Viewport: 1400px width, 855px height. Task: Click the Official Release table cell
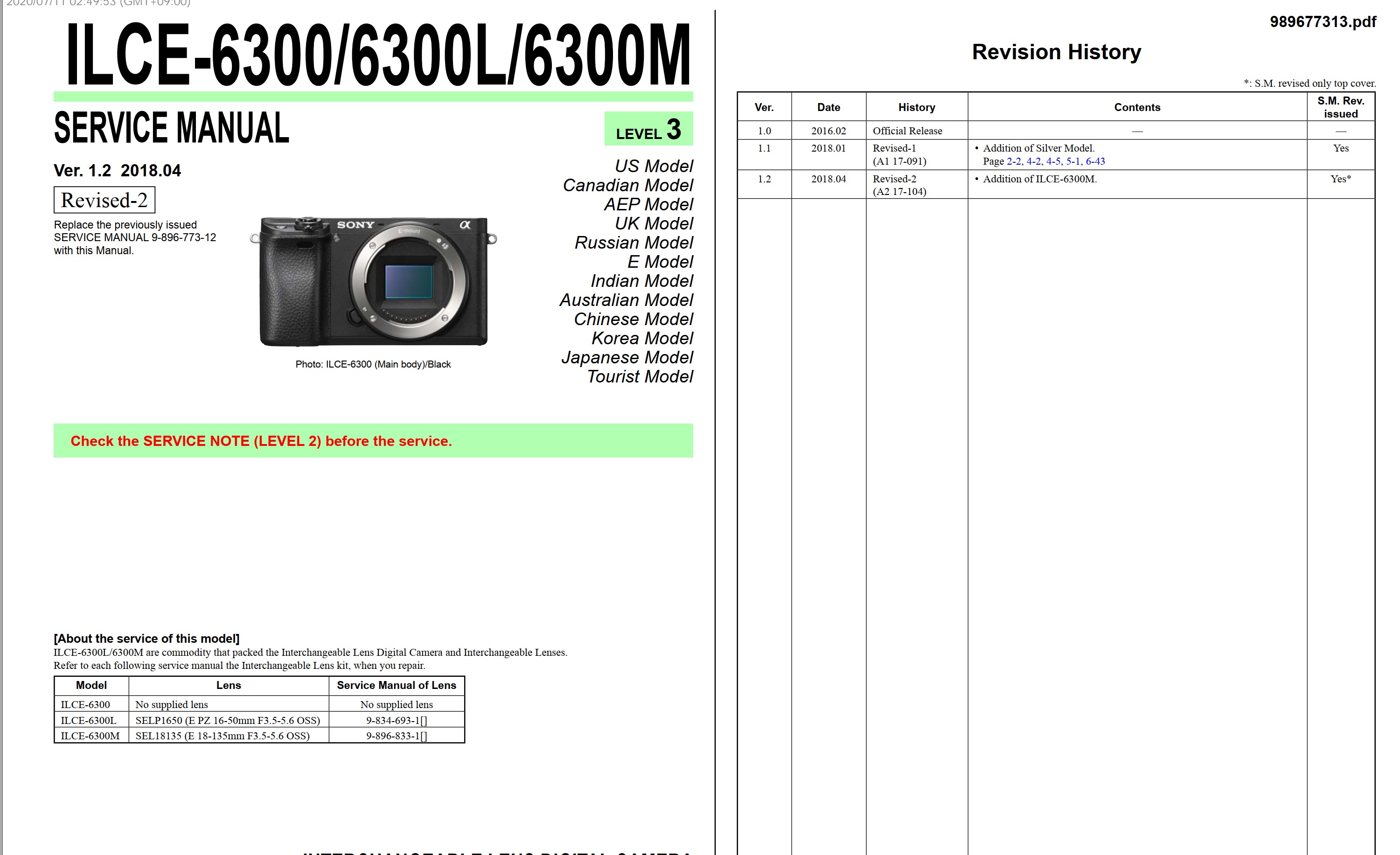coord(907,131)
